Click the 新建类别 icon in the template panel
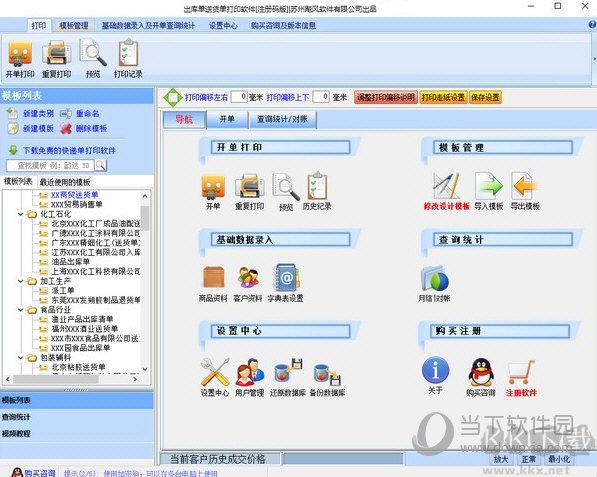 (x=12, y=113)
